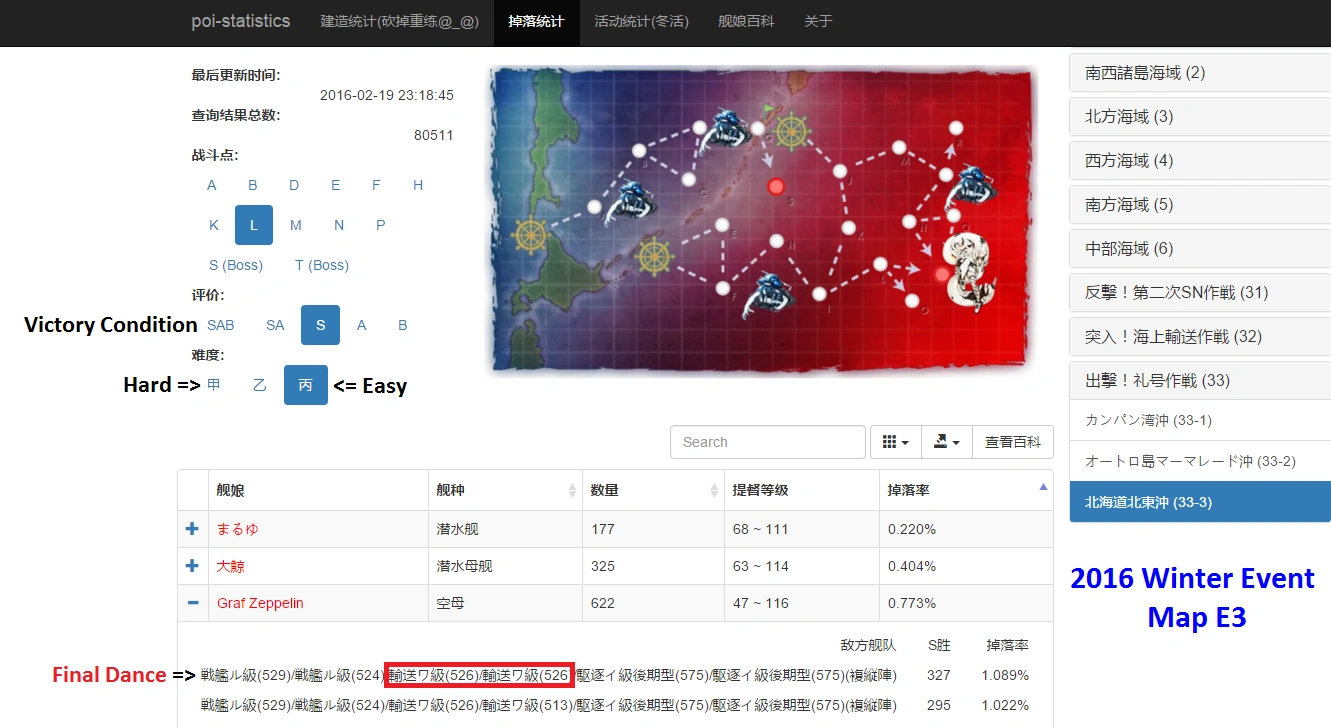Select battle point K
The height and width of the screenshot is (728, 1331).
pyautogui.click(x=214, y=225)
